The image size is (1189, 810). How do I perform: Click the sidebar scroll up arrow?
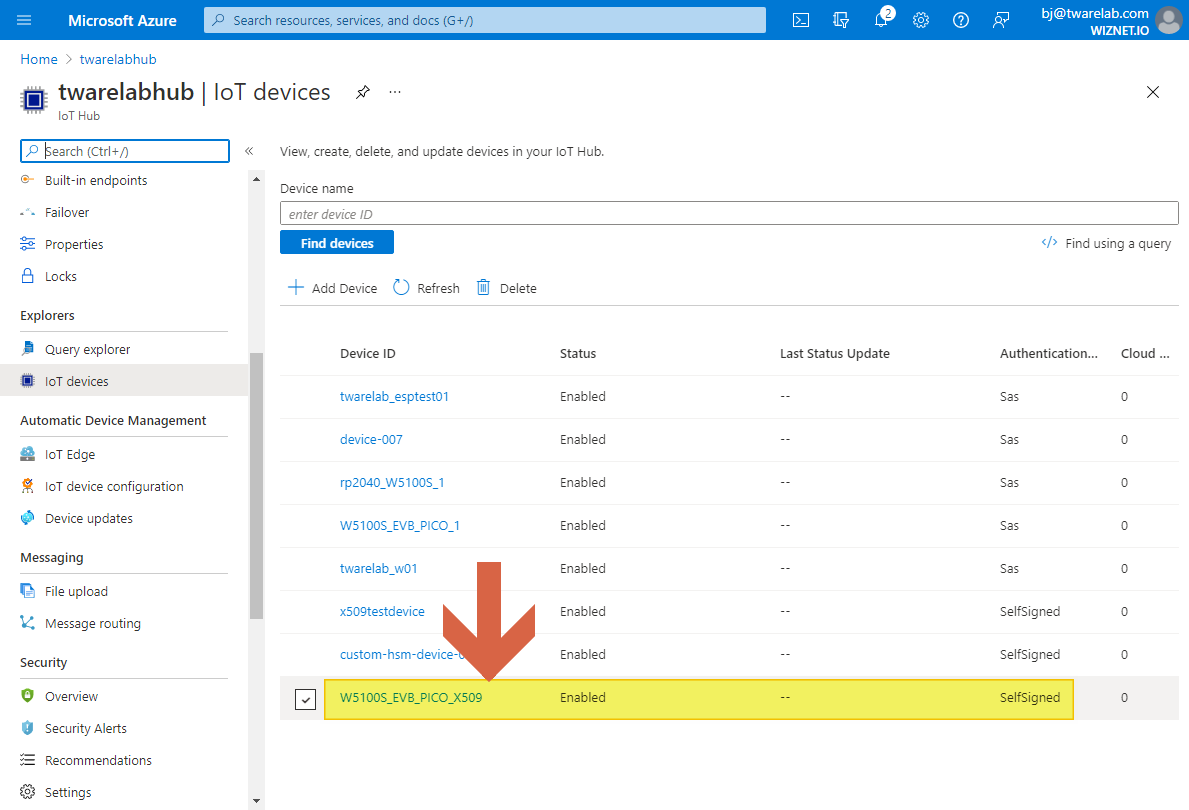(x=256, y=179)
